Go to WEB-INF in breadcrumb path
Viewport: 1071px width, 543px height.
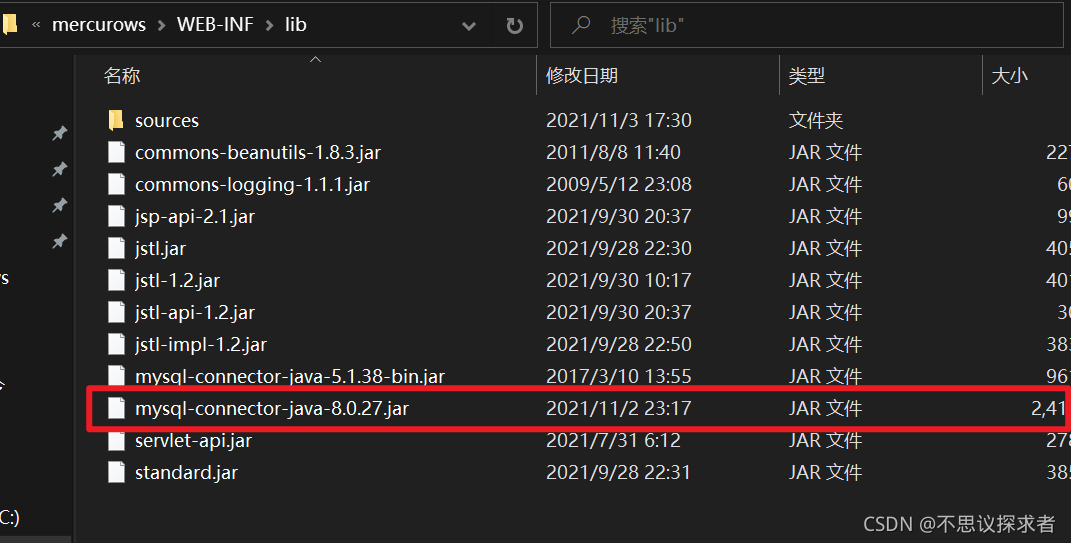pyautogui.click(x=215, y=25)
